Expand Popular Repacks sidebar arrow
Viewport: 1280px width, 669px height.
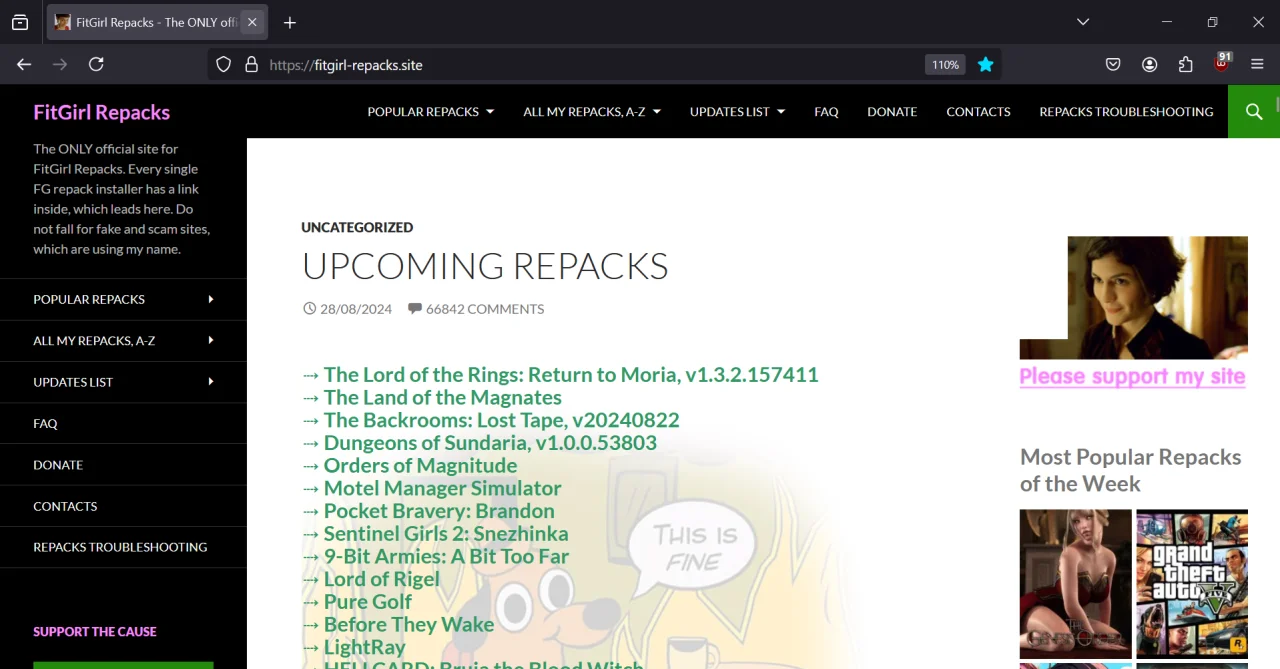[211, 299]
